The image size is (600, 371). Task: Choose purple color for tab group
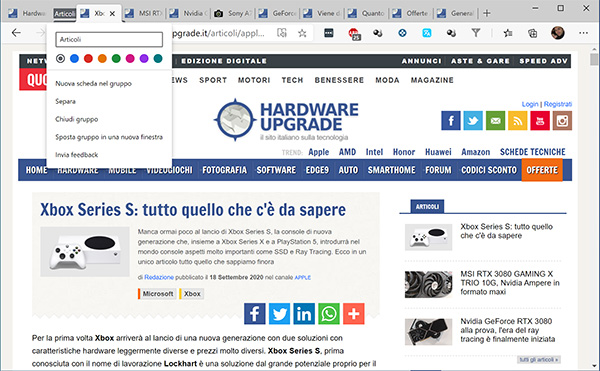144,59
